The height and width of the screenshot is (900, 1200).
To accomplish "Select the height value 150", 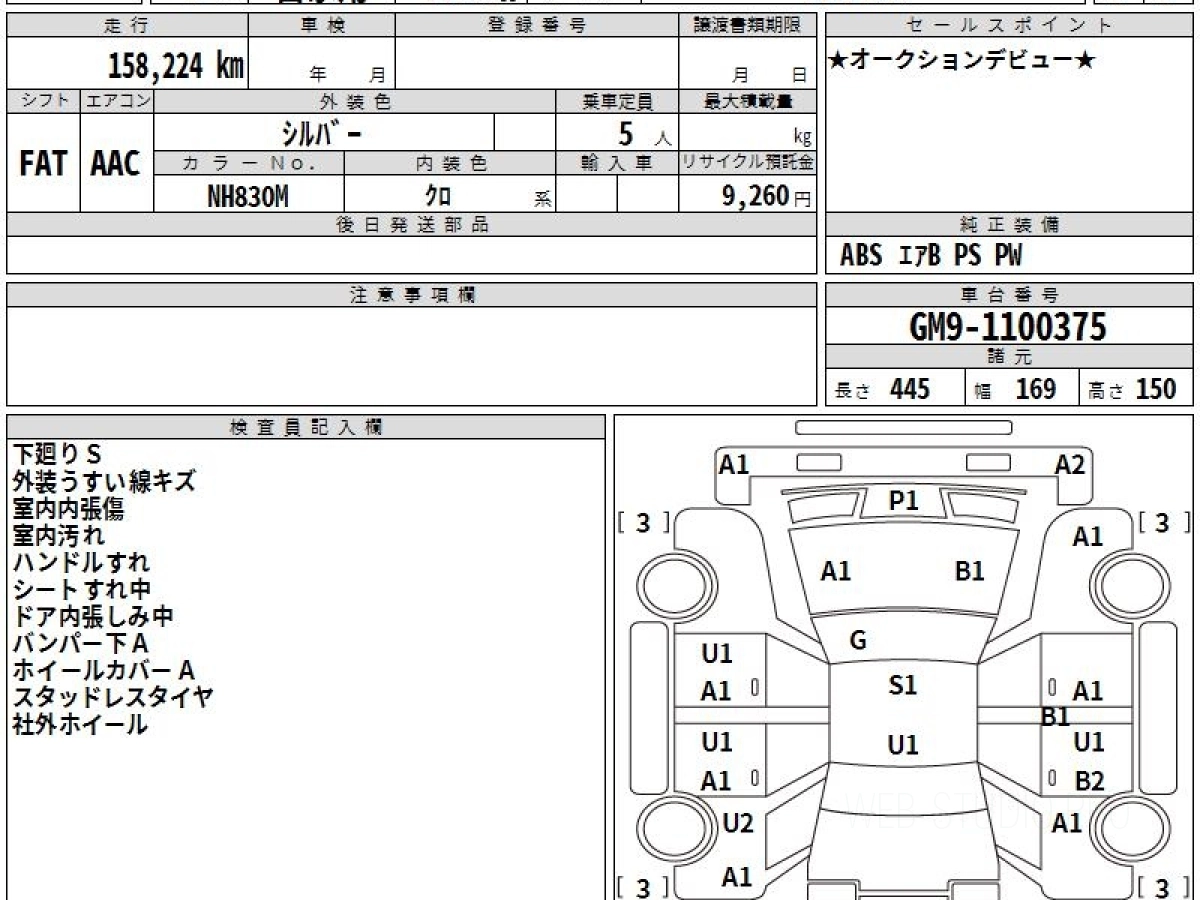I will click(1157, 389).
